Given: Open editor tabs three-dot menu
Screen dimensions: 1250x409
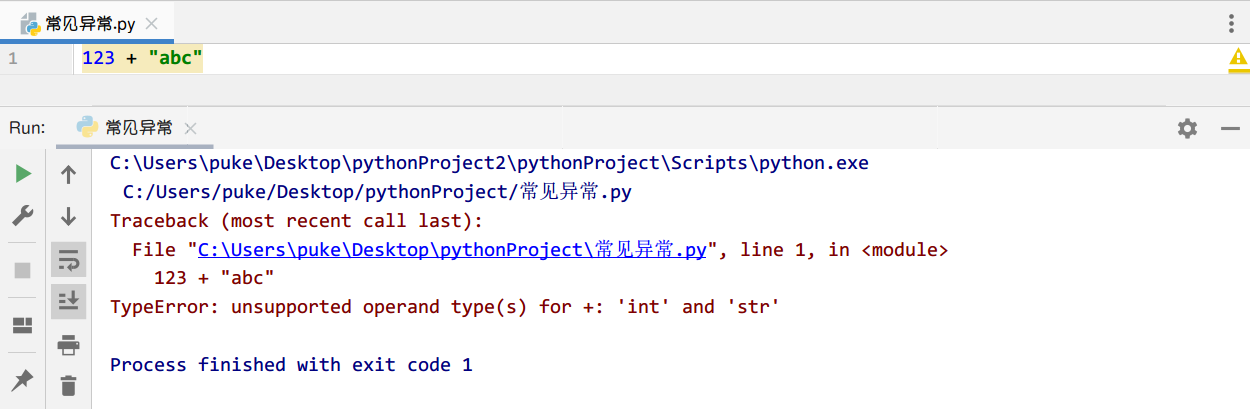Looking at the screenshot, I should pos(1231,23).
